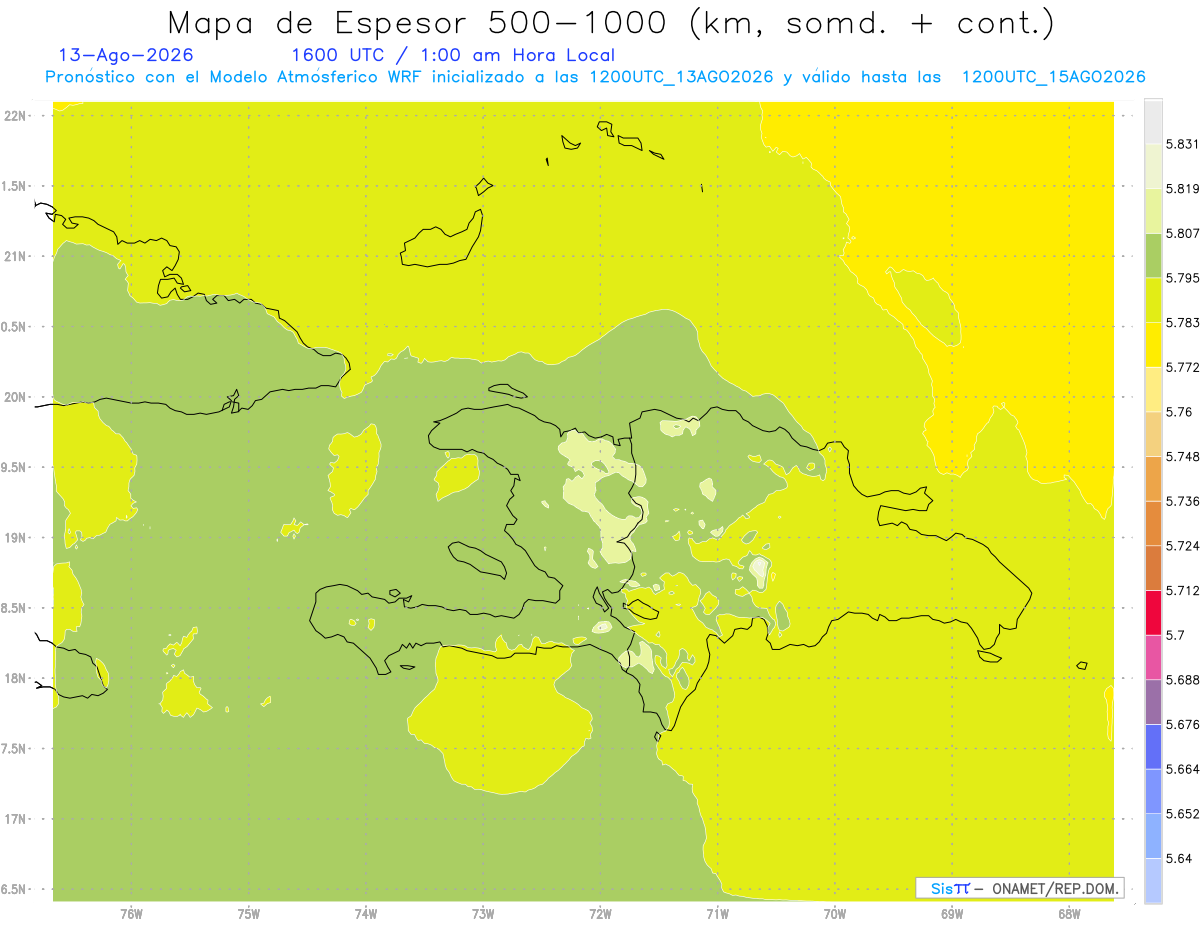Click the 22N latitude label
The width and height of the screenshot is (1200, 927).
tap(15, 115)
